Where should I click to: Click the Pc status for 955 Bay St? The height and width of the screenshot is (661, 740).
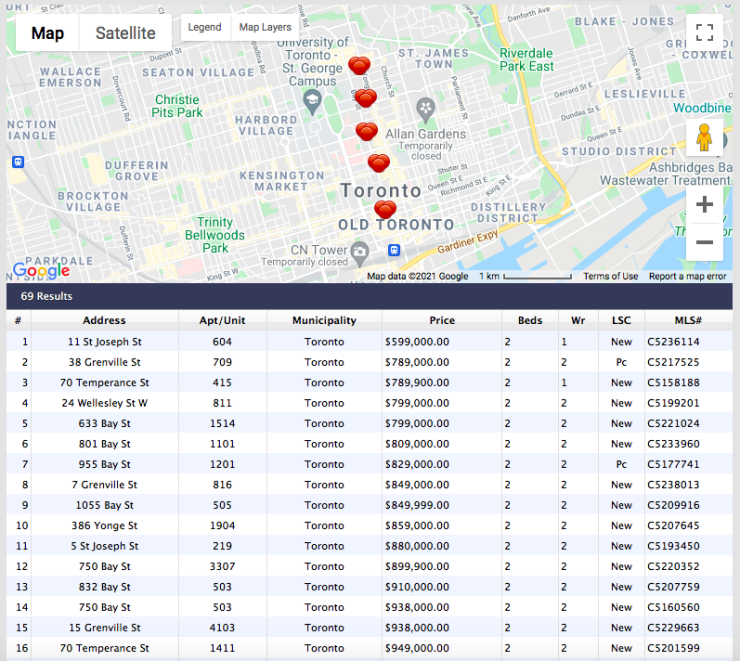point(621,464)
